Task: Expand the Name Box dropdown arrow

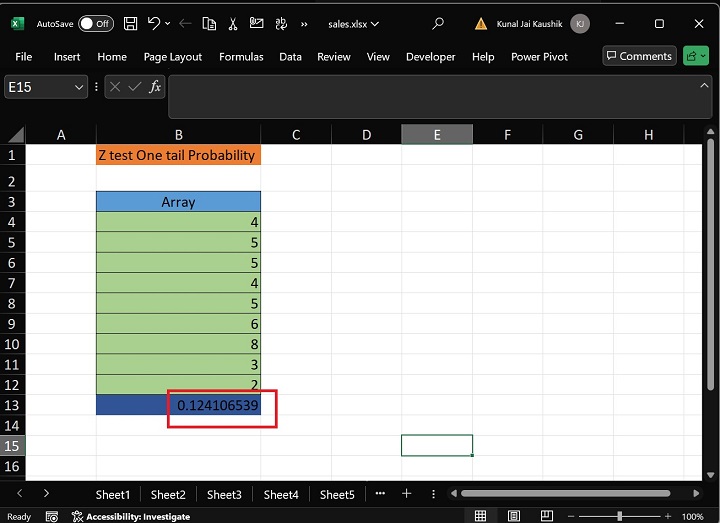Action: (x=79, y=87)
